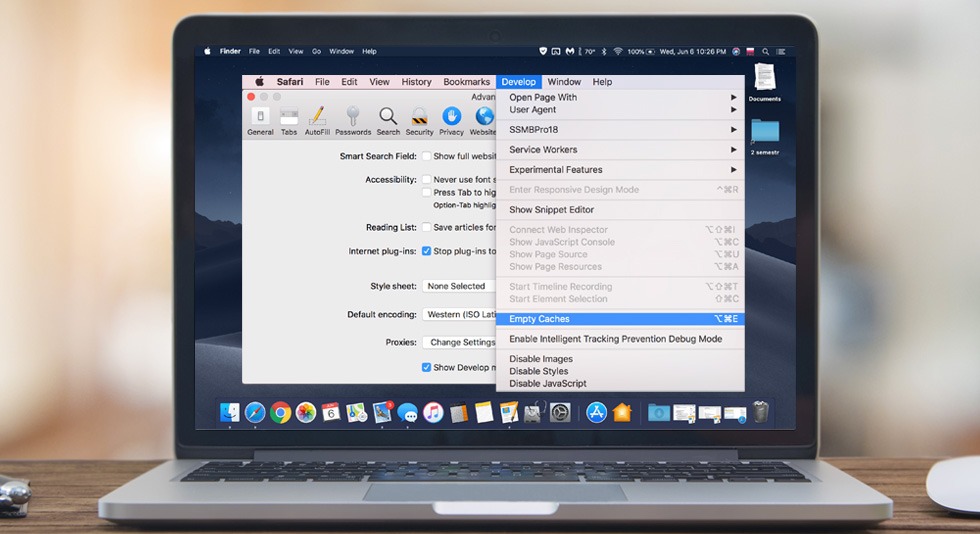Expand the Experimental Features submenu
The image size is (980, 534).
[x=620, y=169]
